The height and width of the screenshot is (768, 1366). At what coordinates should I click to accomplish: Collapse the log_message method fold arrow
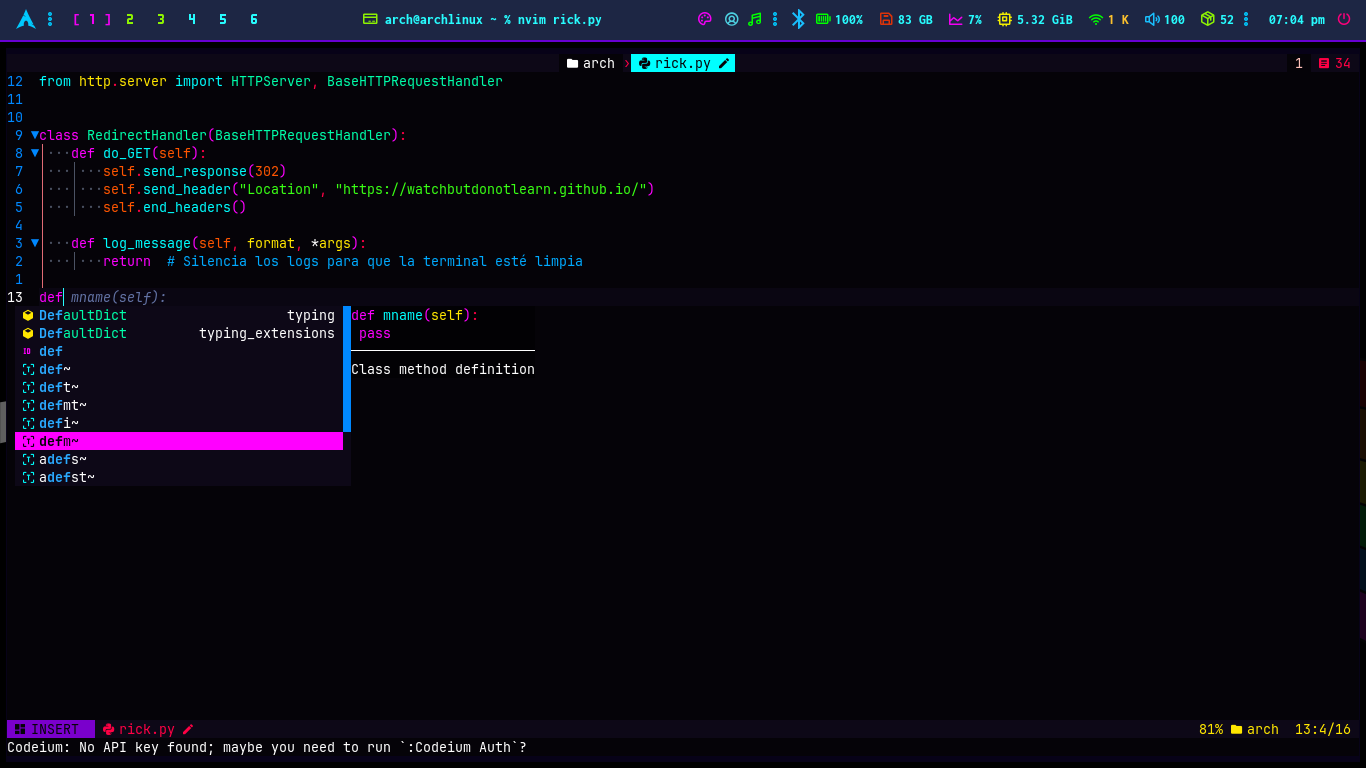35,243
